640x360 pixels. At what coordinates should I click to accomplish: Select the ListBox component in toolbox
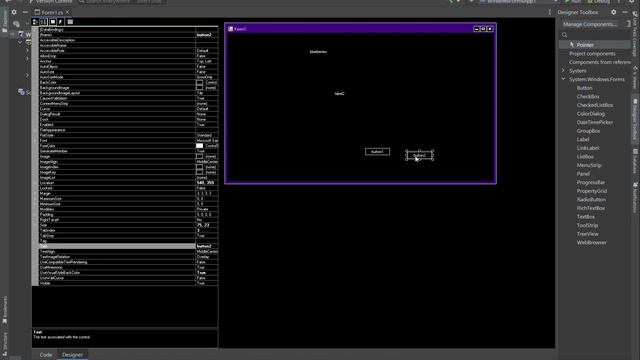pyautogui.click(x=584, y=157)
